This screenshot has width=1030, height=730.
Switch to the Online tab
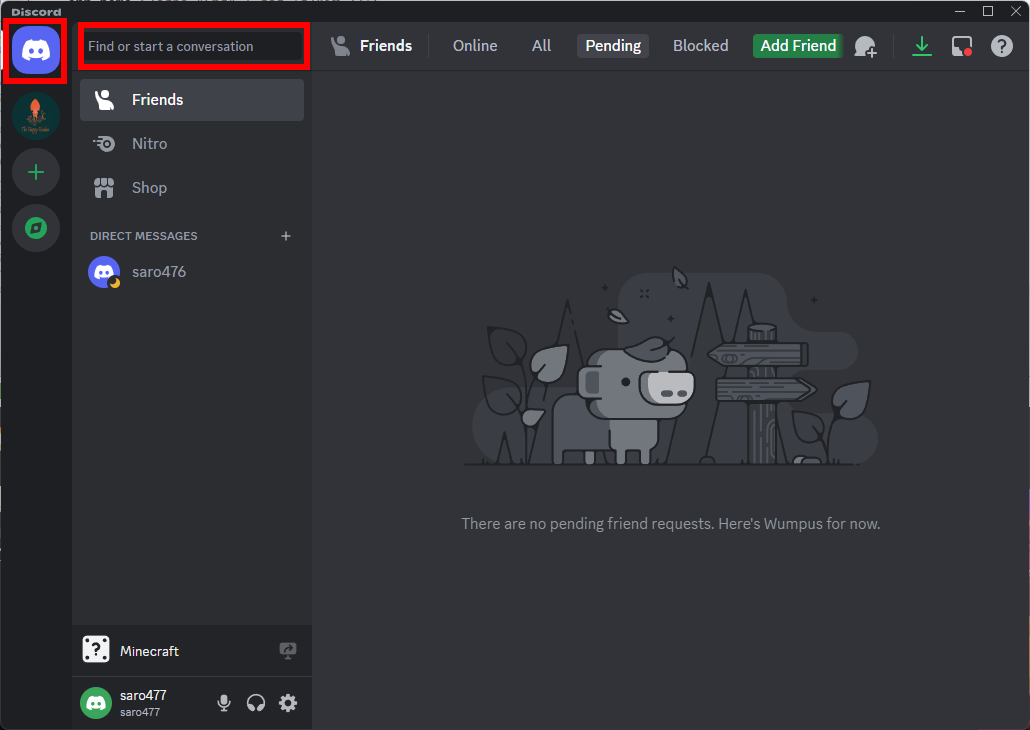pyautogui.click(x=475, y=46)
